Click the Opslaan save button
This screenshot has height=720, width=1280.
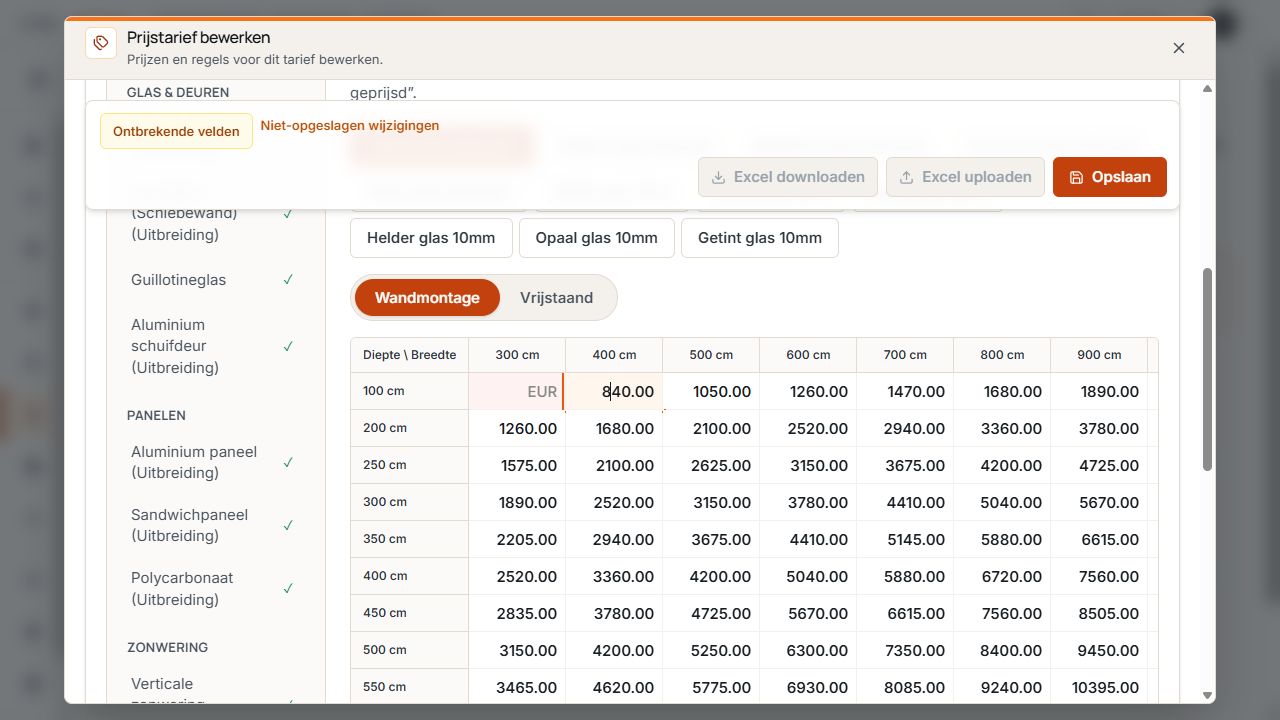pyautogui.click(x=1110, y=177)
